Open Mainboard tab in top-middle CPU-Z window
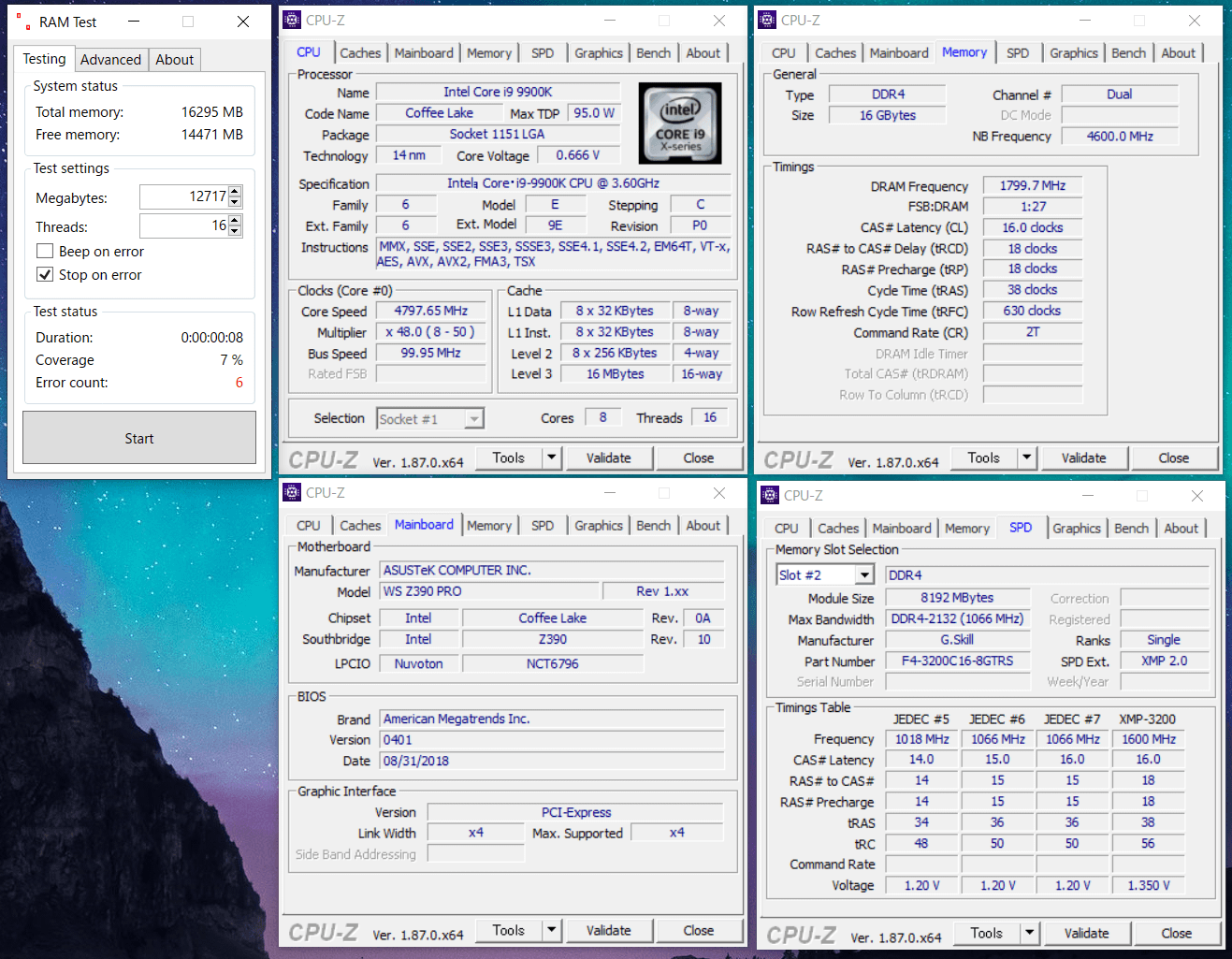 click(424, 53)
